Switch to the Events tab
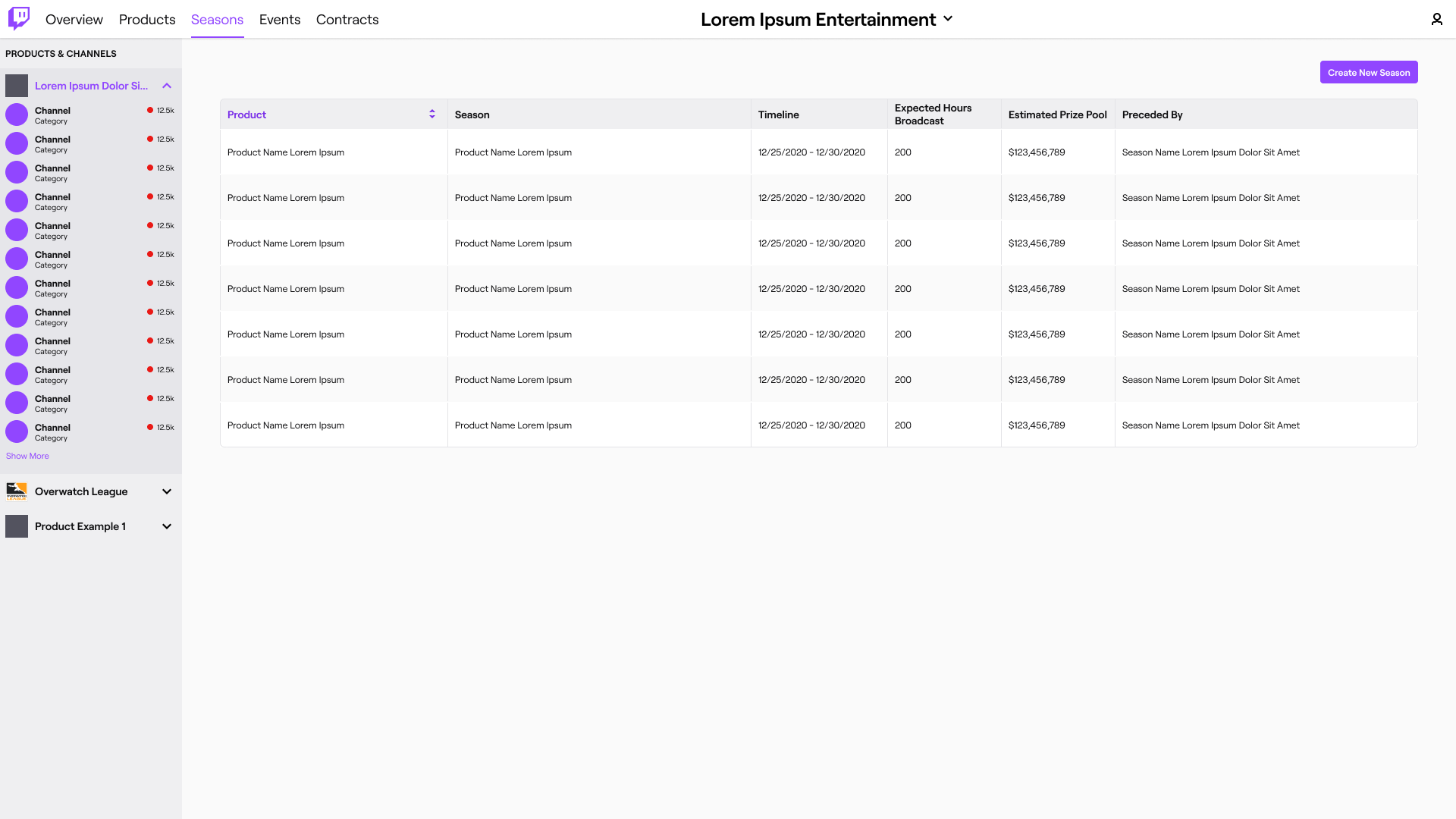This screenshot has height=819, width=1456. (279, 19)
